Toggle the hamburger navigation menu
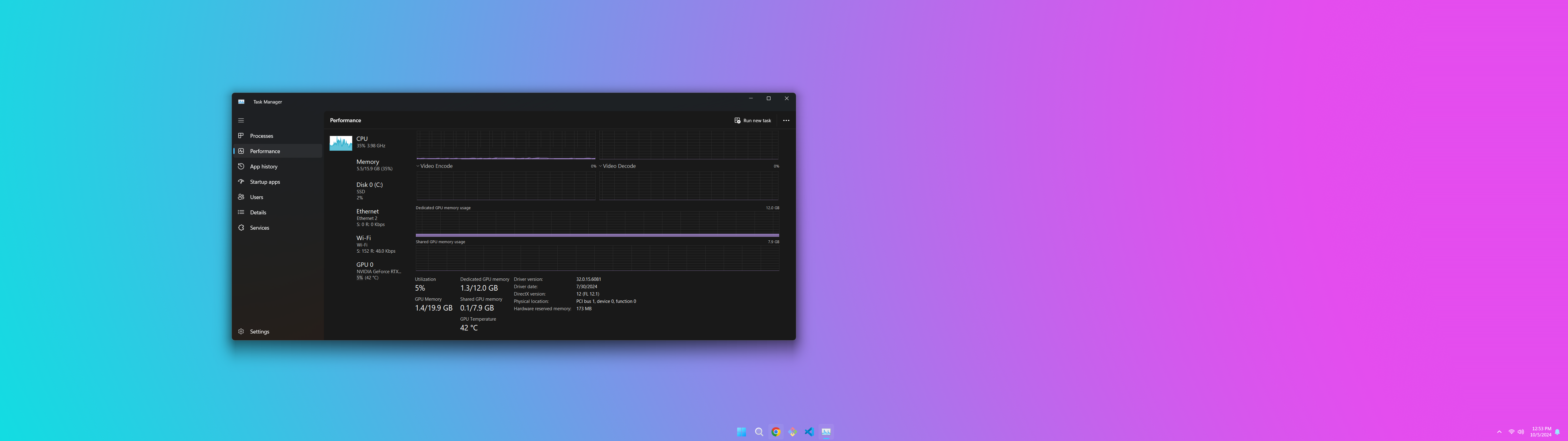 (x=241, y=121)
